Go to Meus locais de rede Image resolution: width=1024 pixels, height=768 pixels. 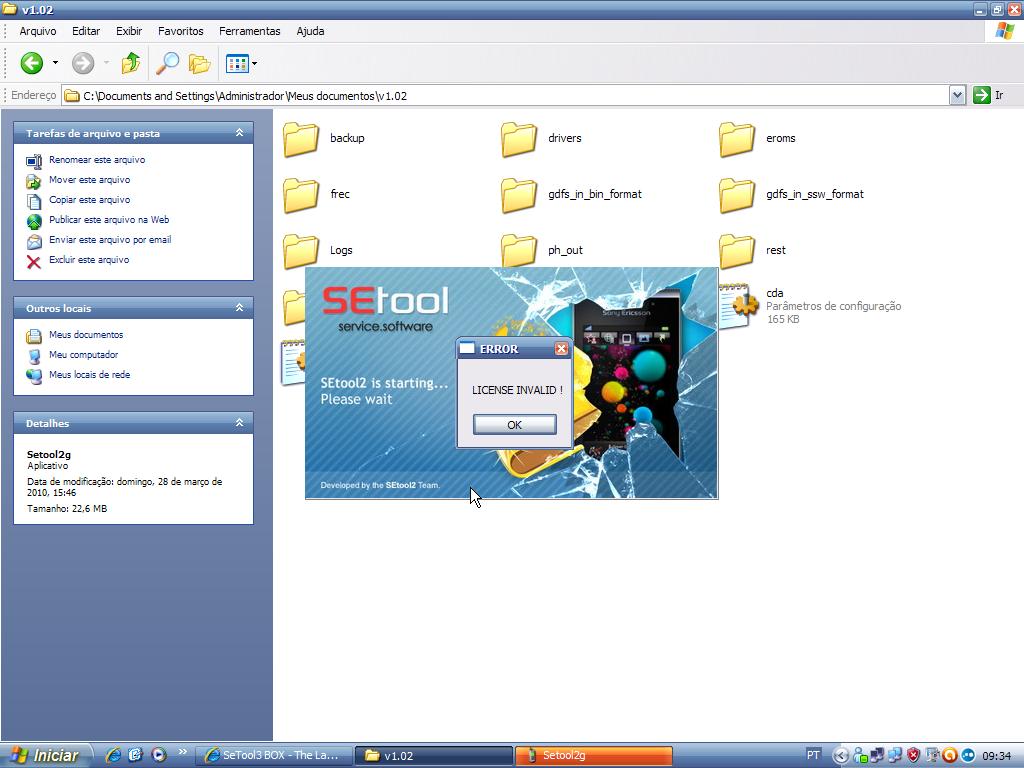(89, 375)
